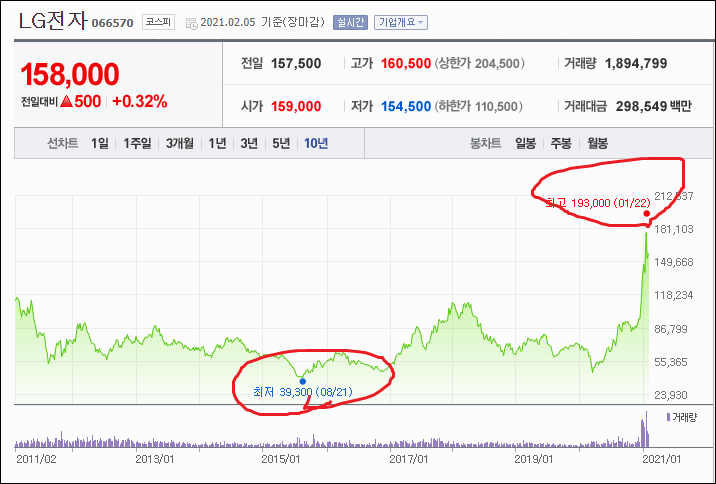Switch to 월봉 candle chart
This screenshot has width=716, height=484.
pyautogui.click(x=597, y=143)
